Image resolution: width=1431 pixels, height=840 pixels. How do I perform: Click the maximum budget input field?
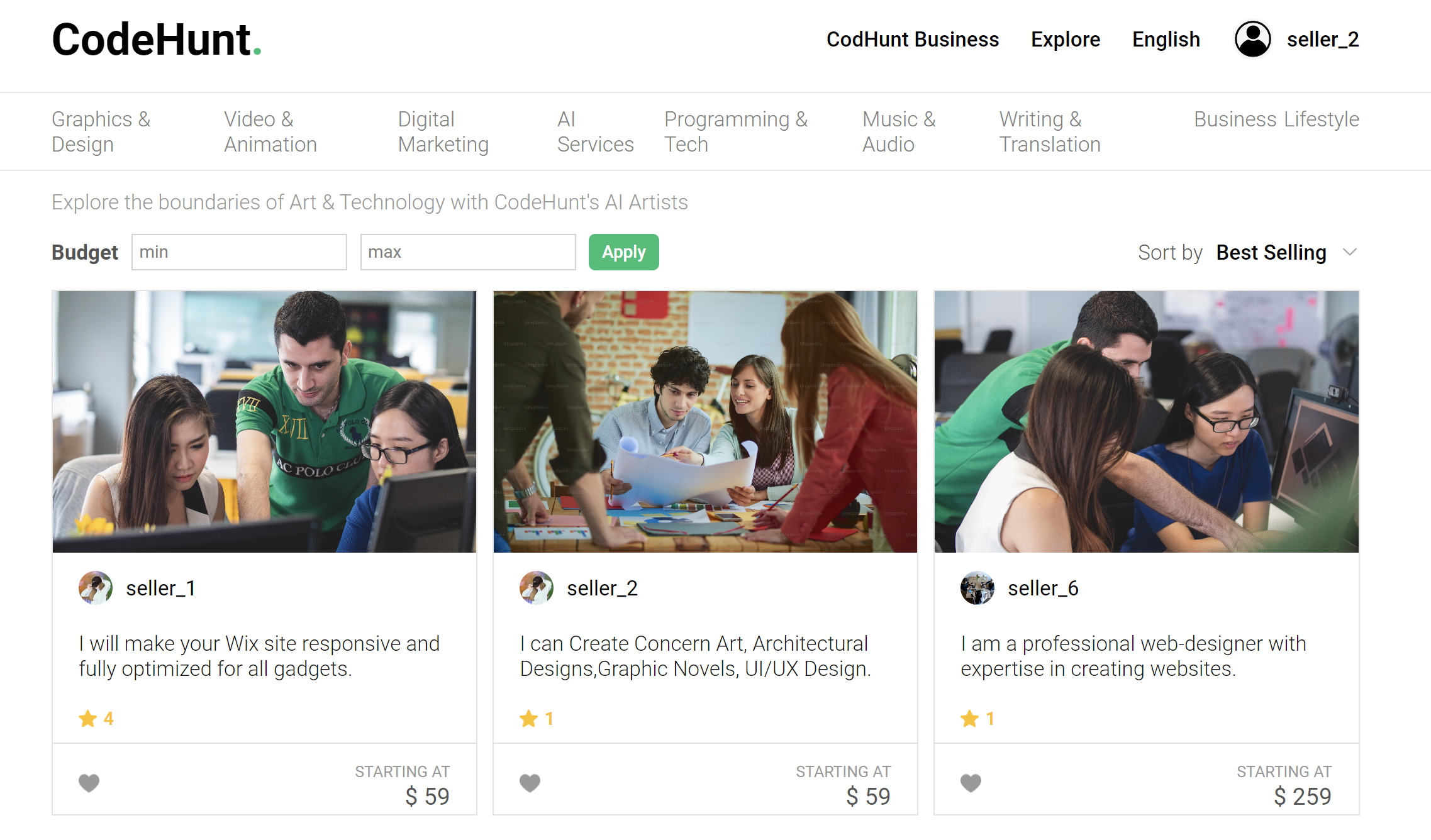pos(467,252)
